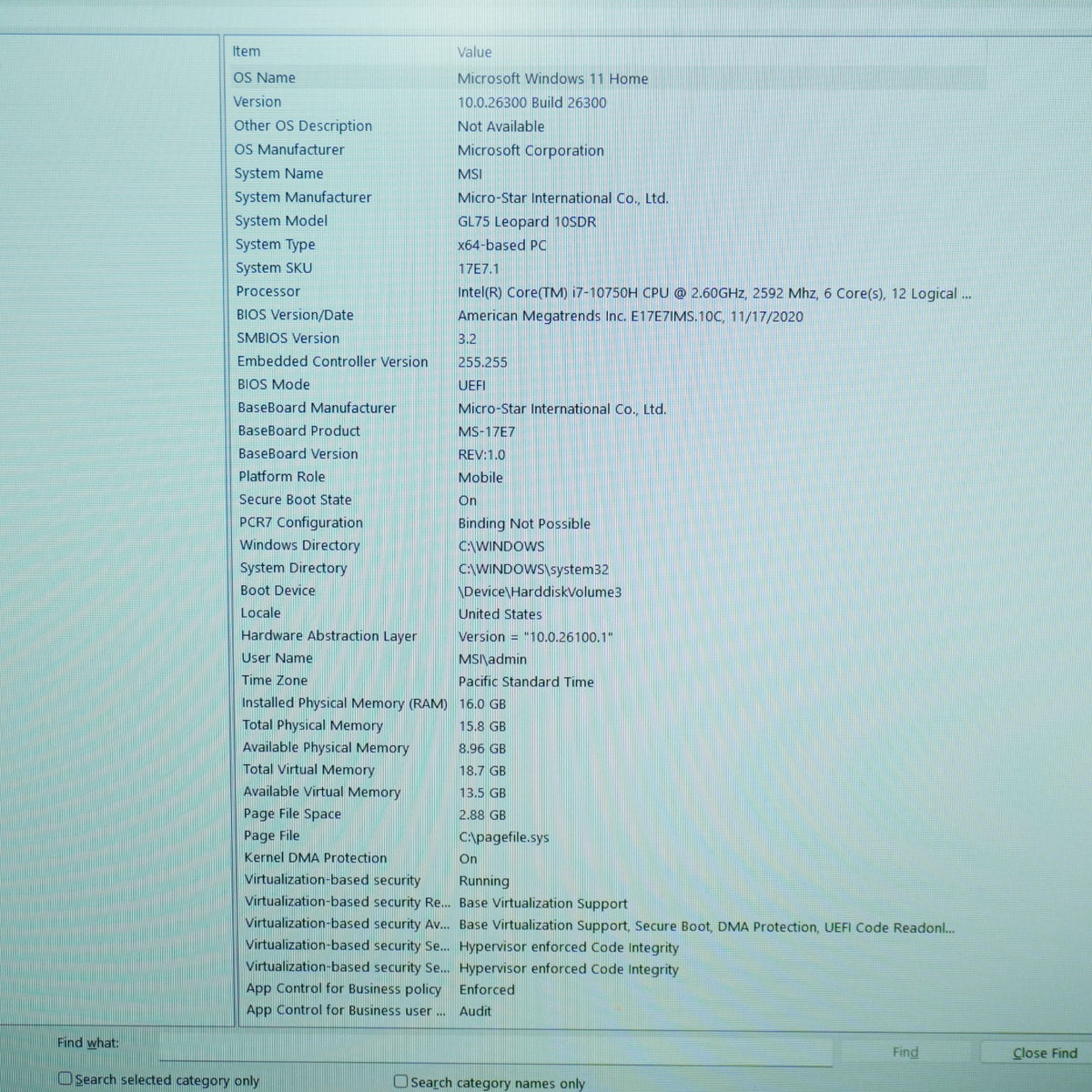Image resolution: width=1092 pixels, height=1092 pixels.
Task: Select the Processor row
Action: (x=608, y=292)
